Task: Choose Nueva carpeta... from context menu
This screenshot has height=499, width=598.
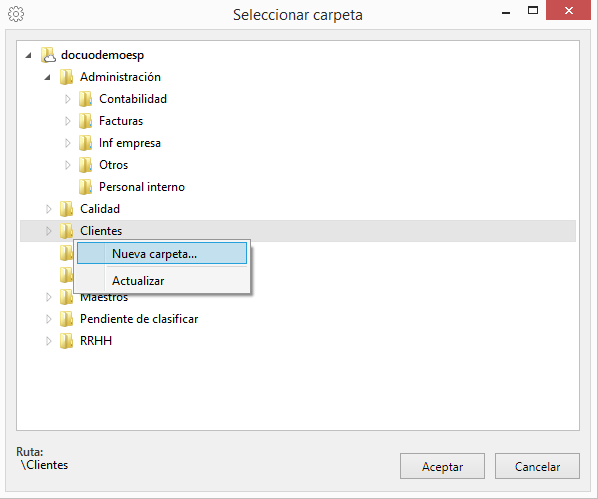Action: 162,253
